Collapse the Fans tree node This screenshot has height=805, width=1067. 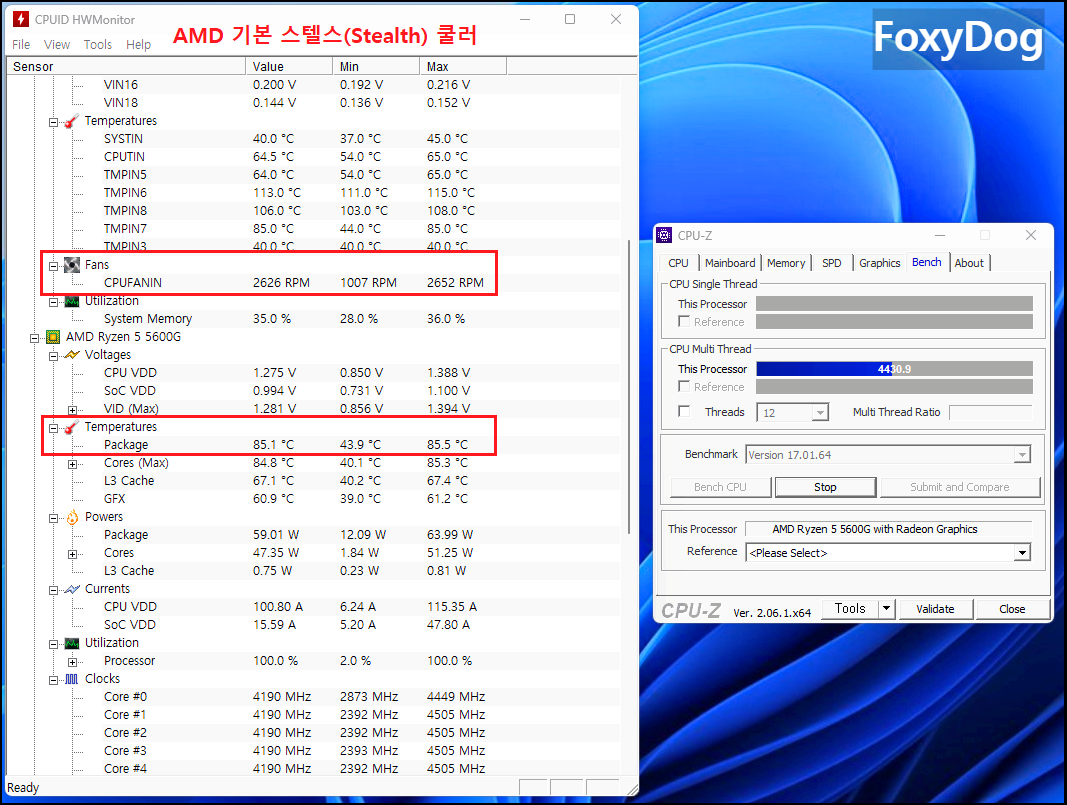coord(53,266)
